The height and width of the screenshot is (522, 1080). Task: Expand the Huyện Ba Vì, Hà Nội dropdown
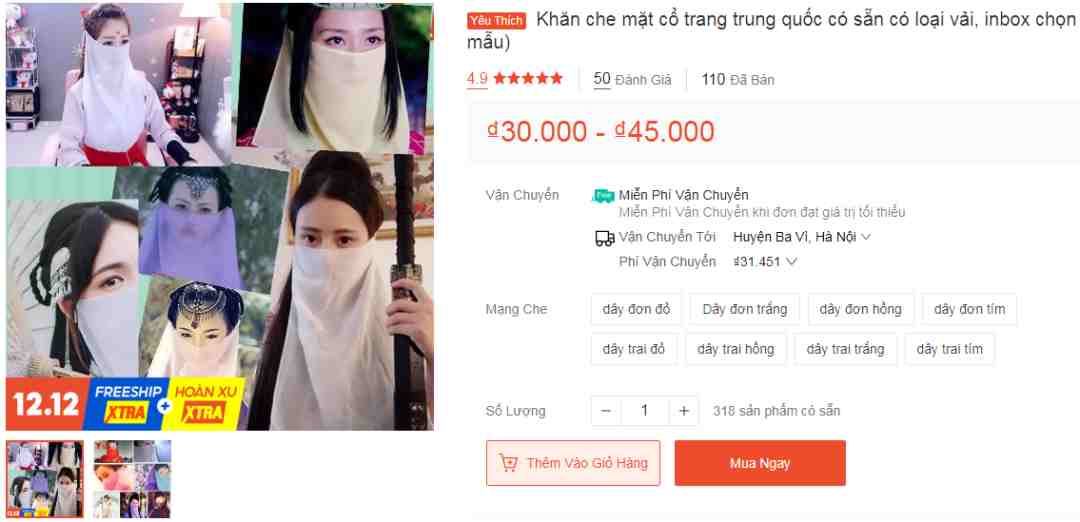802,237
